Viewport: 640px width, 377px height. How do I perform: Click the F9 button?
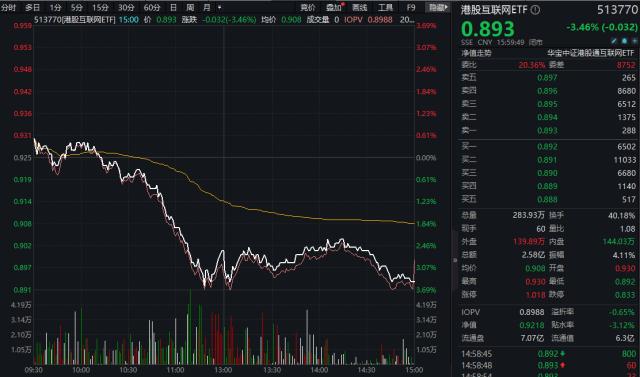pos(411,7)
